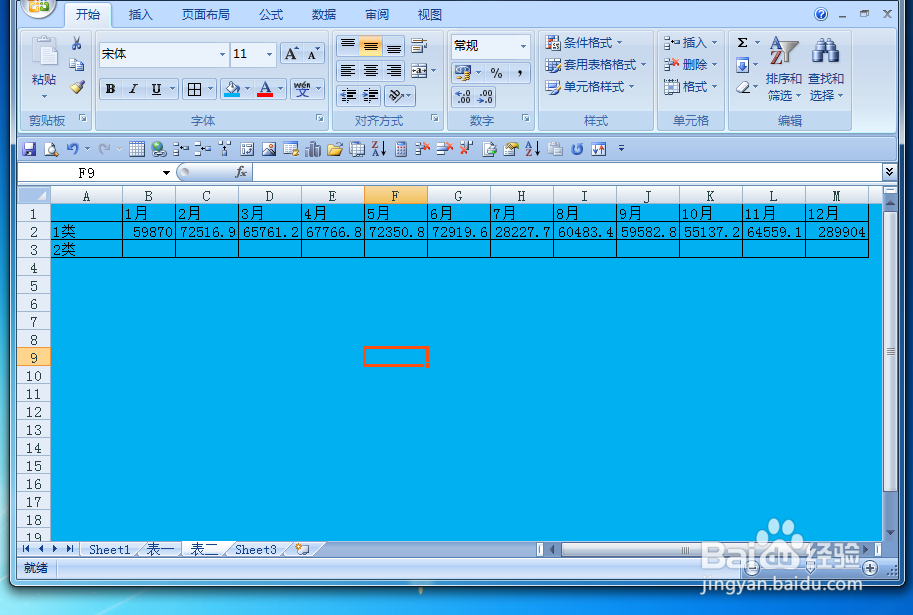Click the Name Box showing F9
Screen dimensions: 913x615
87,173
